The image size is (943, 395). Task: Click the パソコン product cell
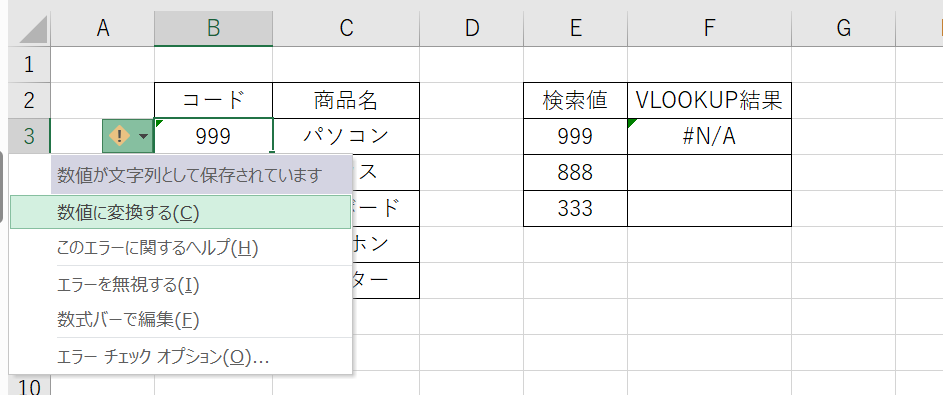click(x=346, y=136)
